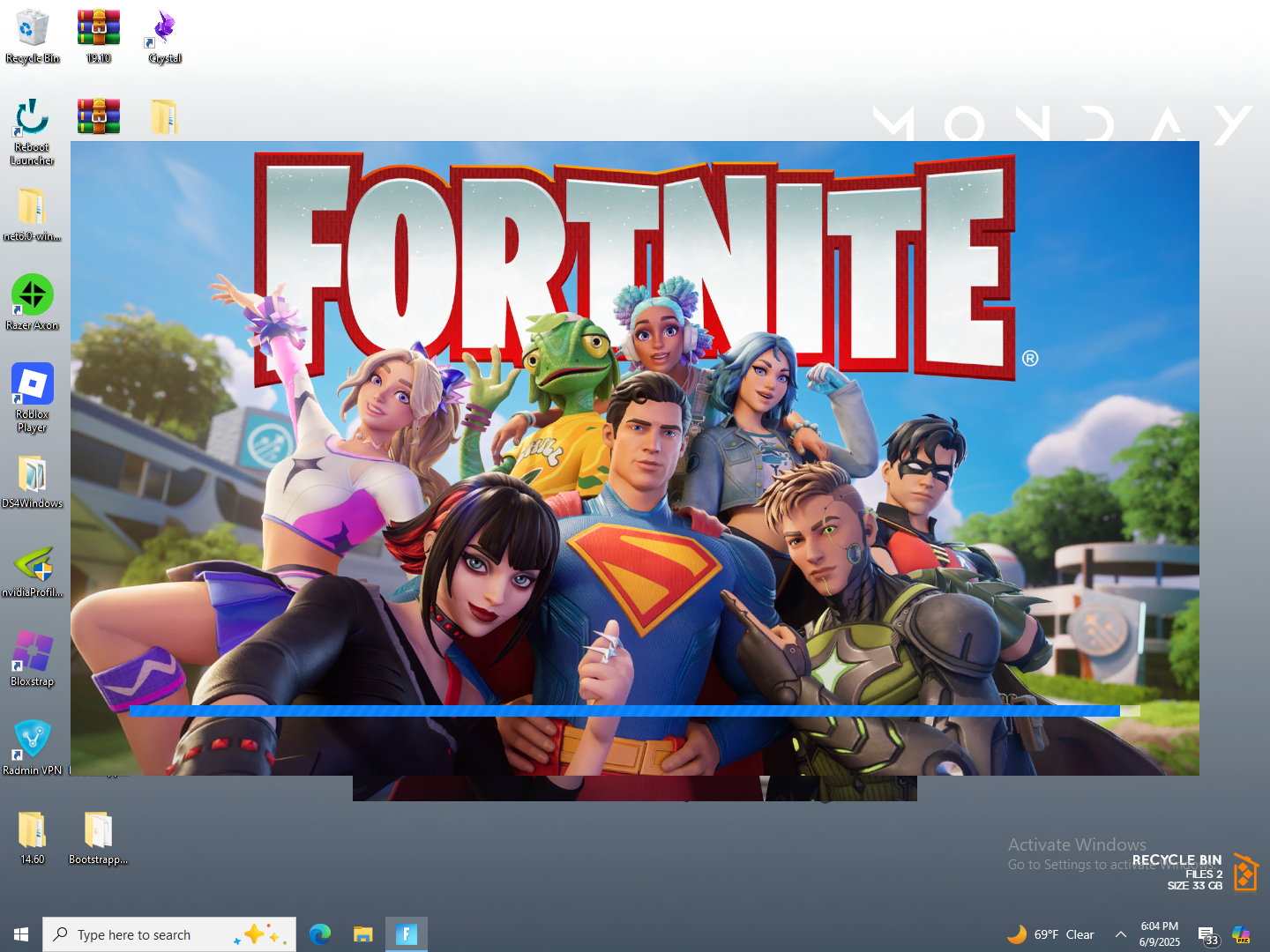Open nvidiaProfileInspector desktop icon
Image resolution: width=1270 pixels, height=952 pixels.
click(33, 571)
